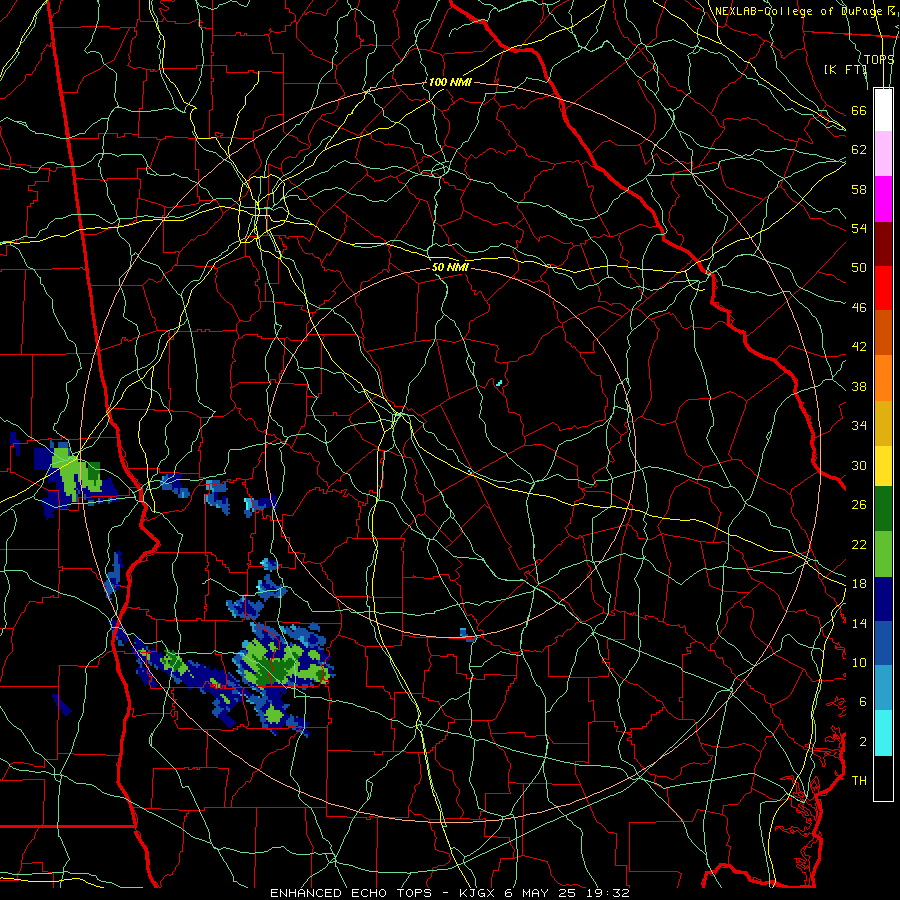This screenshot has width=900, height=900.
Task: Pick the magenta legend color band
Action: coord(883,199)
